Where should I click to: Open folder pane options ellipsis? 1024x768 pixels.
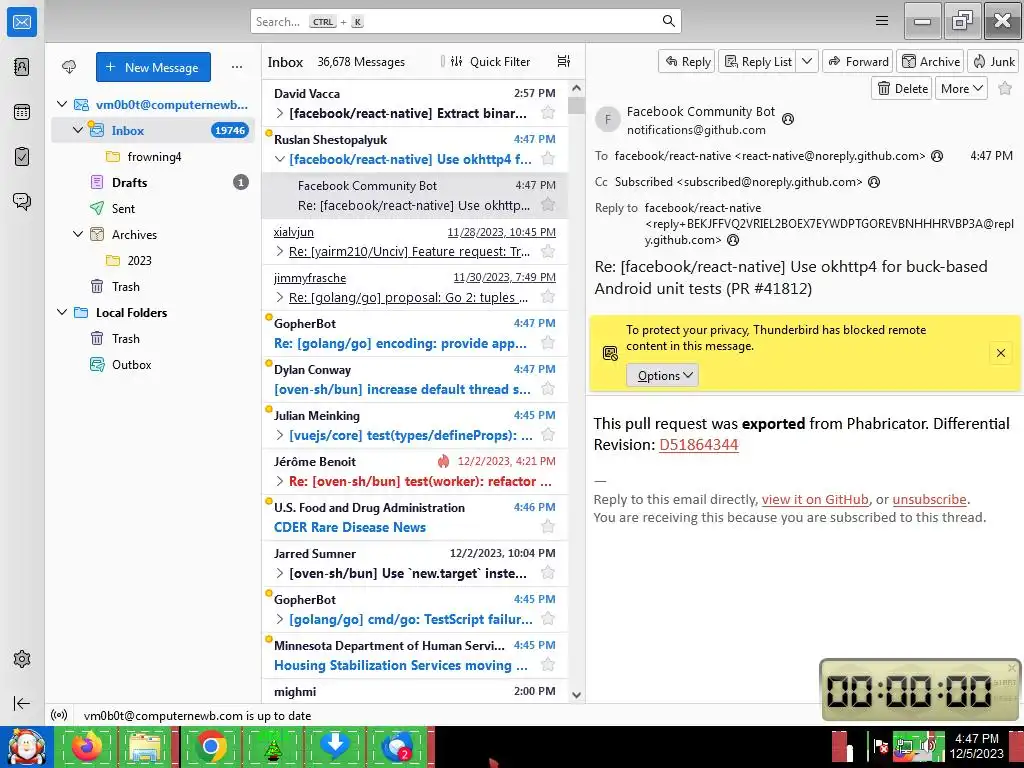click(237, 67)
